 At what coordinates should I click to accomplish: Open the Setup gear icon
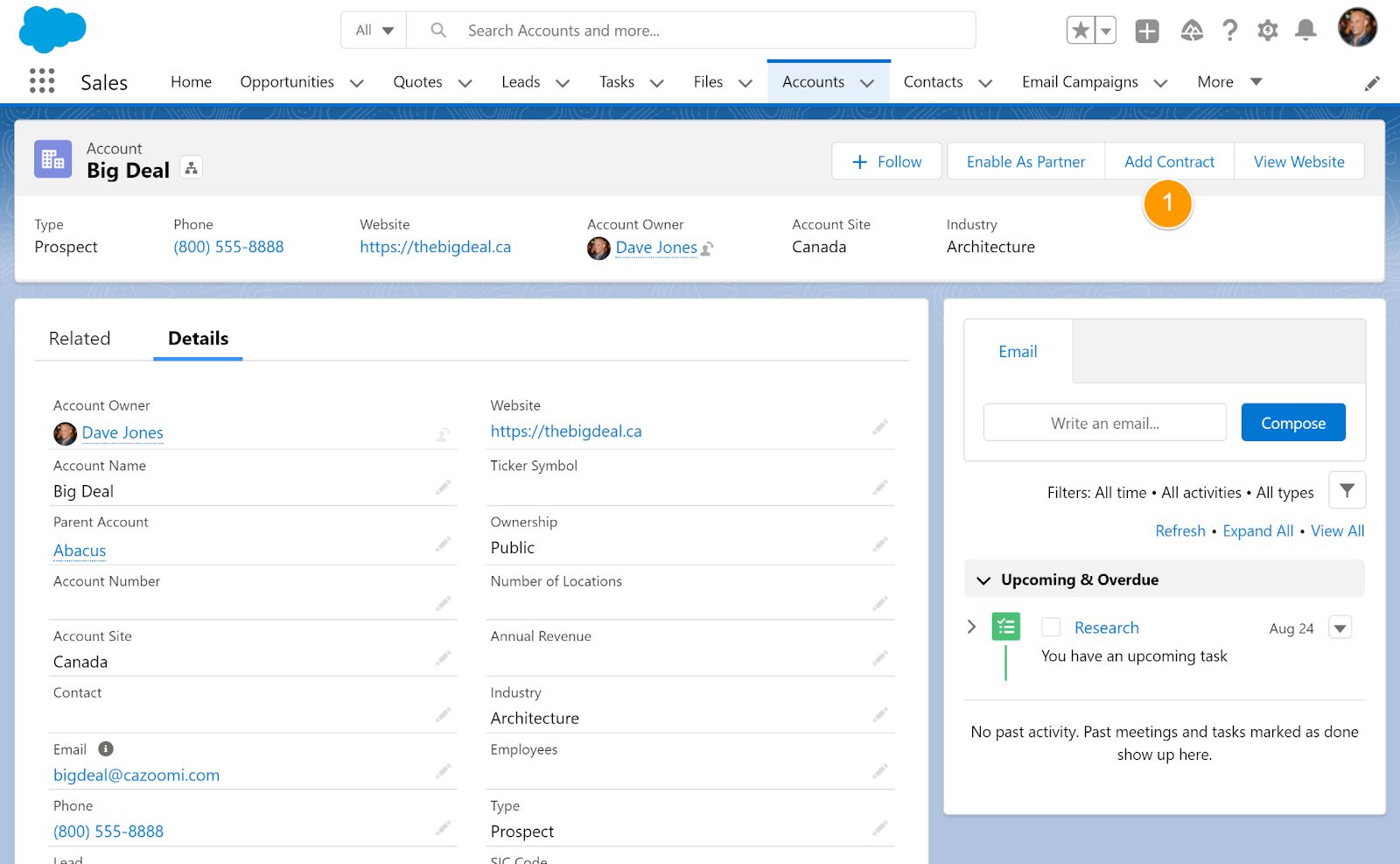pos(1267,31)
